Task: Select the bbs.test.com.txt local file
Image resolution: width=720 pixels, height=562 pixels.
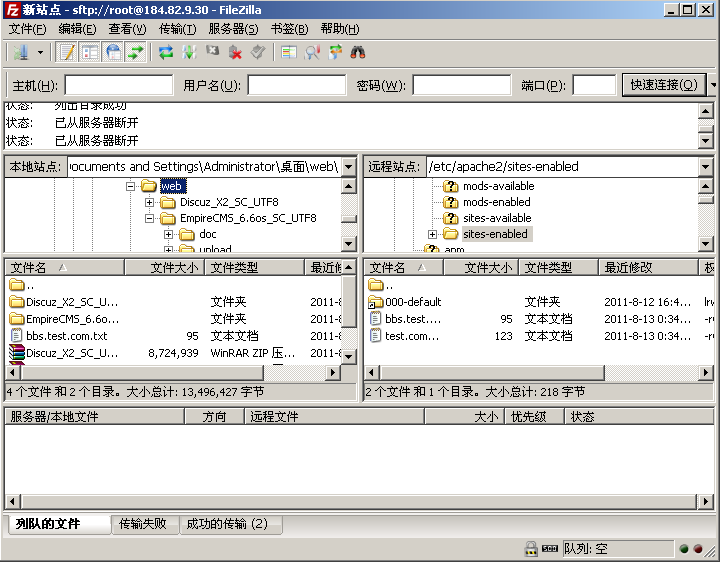Action: pos(67,336)
